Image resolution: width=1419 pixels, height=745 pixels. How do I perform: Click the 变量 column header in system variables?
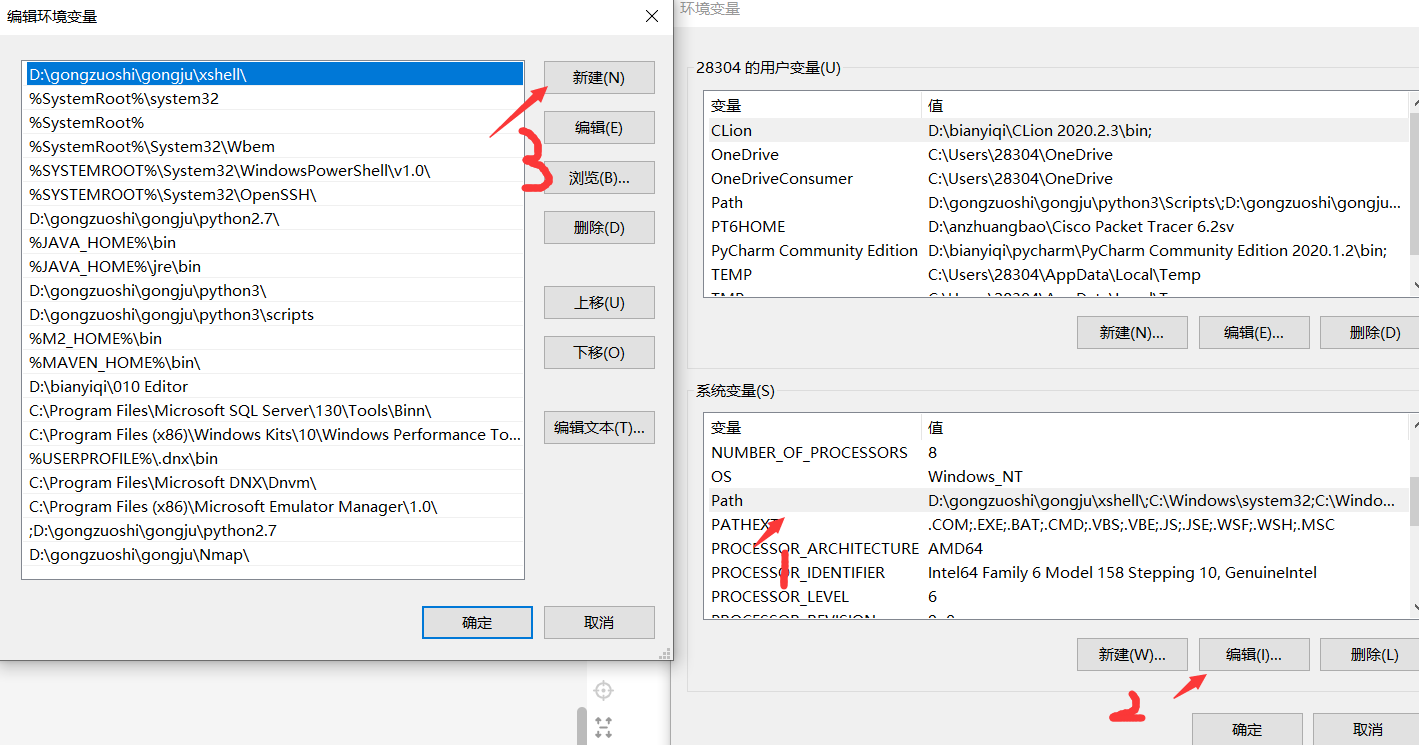pos(812,427)
